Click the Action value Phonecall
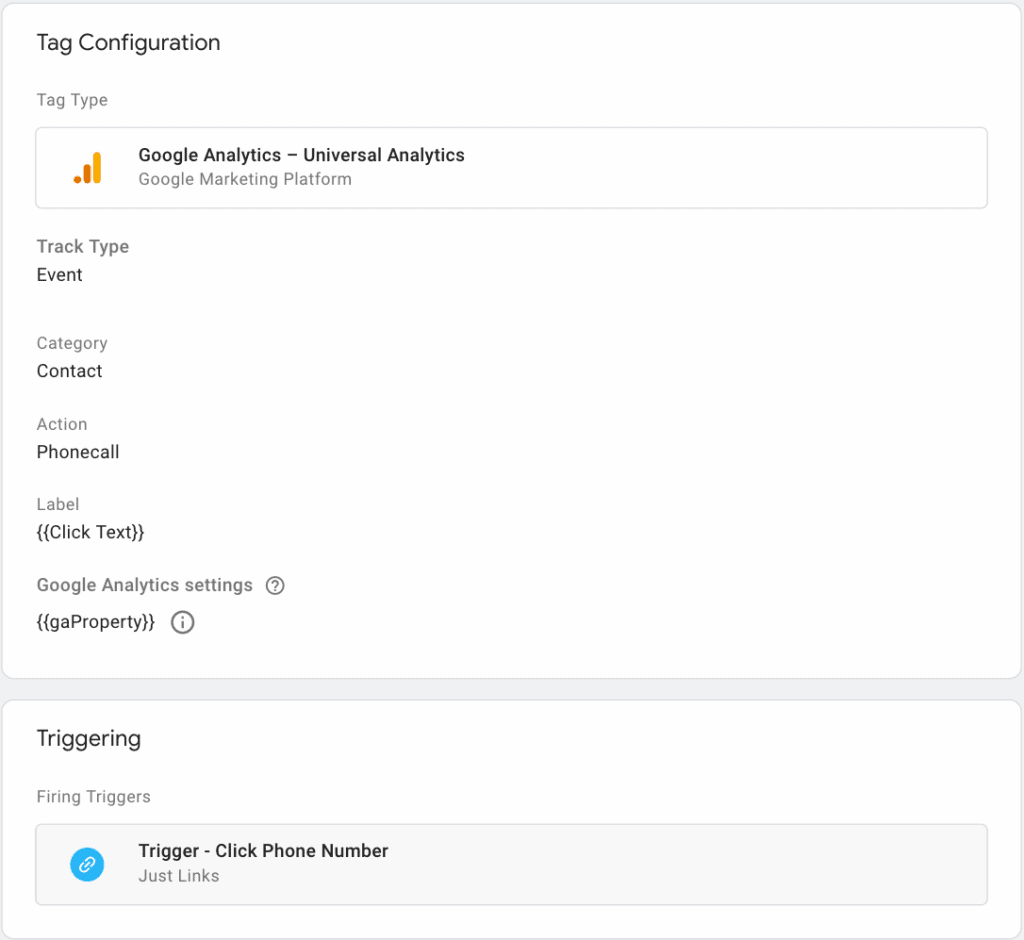This screenshot has height=940, width=1024. 78,452
